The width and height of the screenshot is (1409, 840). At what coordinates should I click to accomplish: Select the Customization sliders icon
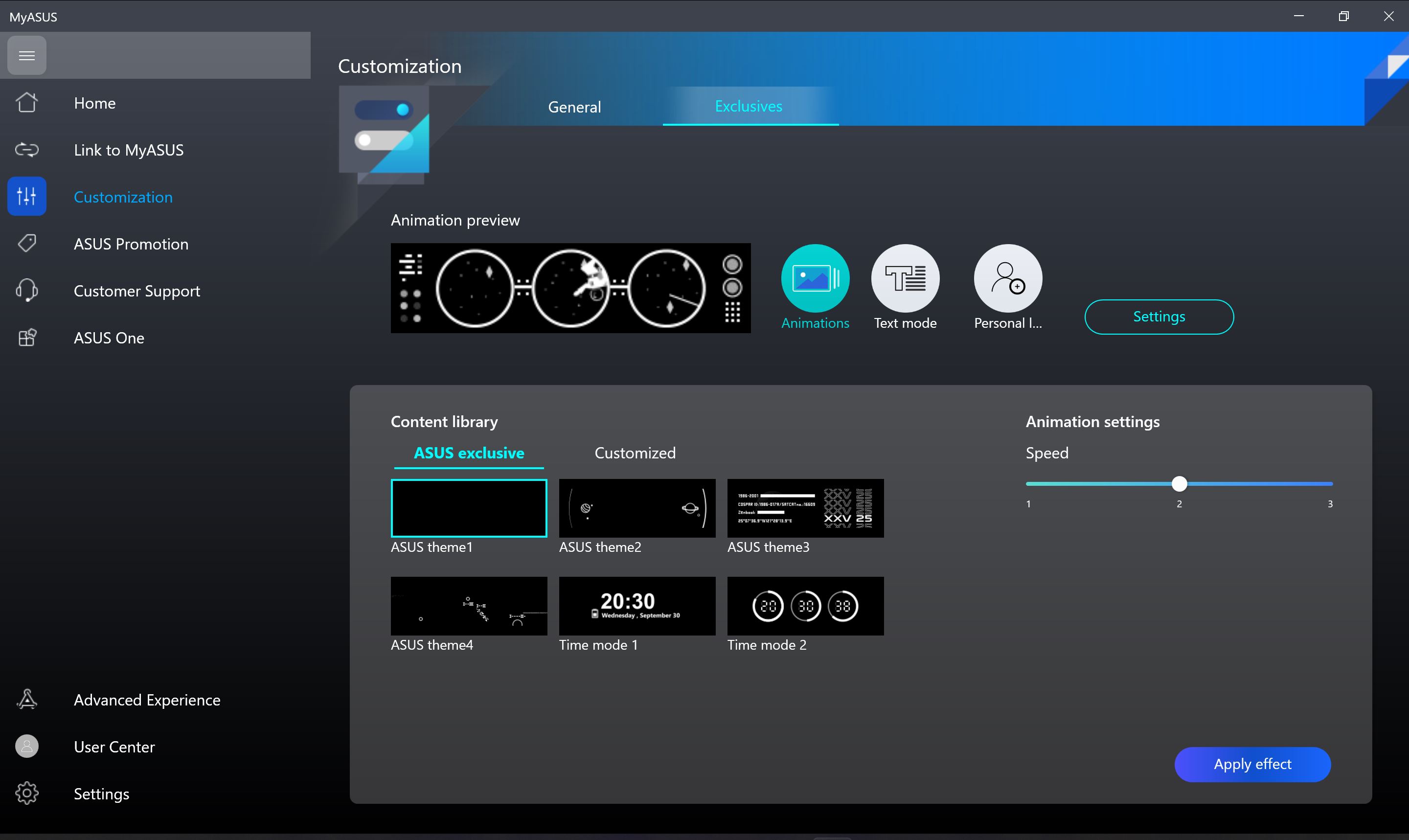(26, 196)
